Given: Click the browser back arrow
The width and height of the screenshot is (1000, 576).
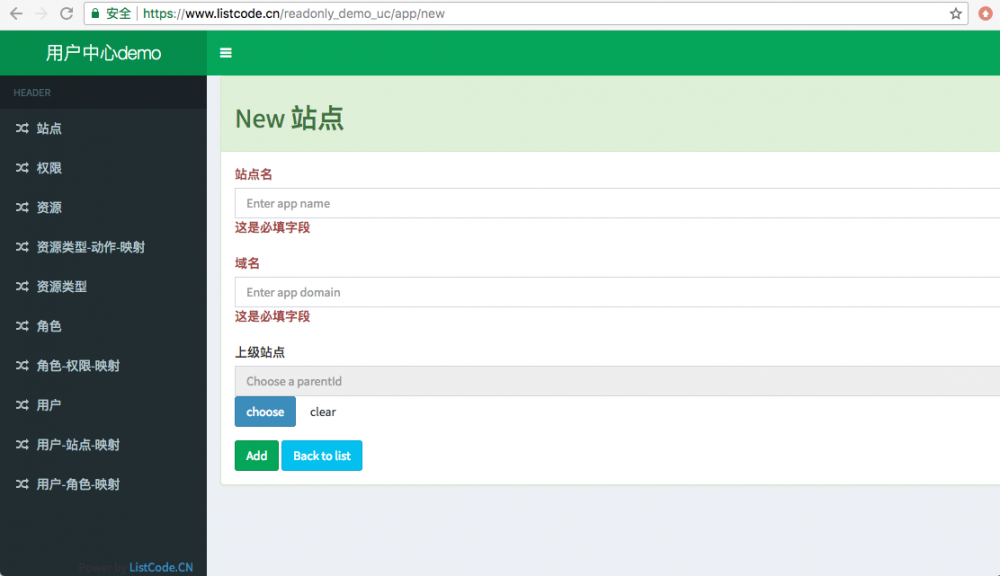Looking at the screenshot, I should (x=14, y=14).
